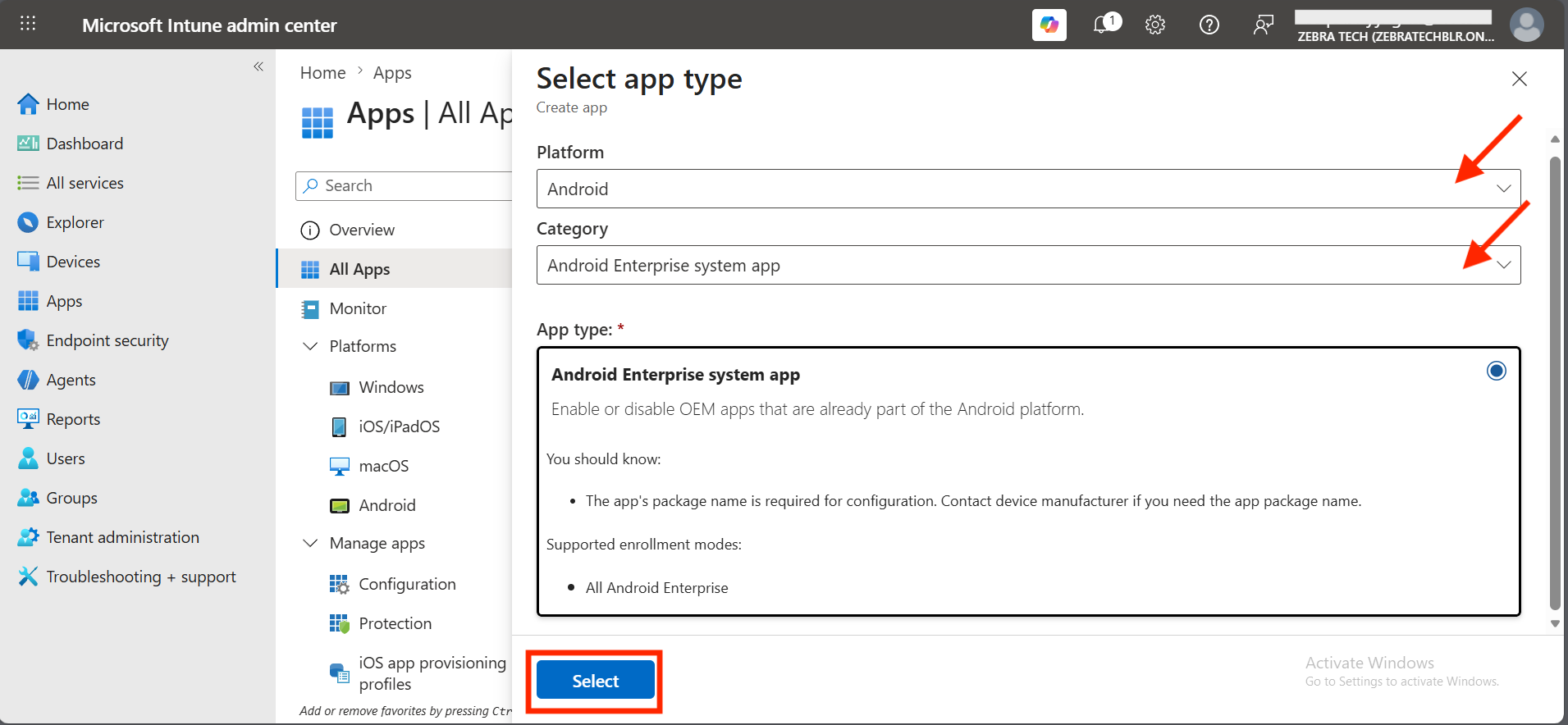Click the iOS/iPadOS device icon
The image size is (1568, 725).
coord(339,427)
